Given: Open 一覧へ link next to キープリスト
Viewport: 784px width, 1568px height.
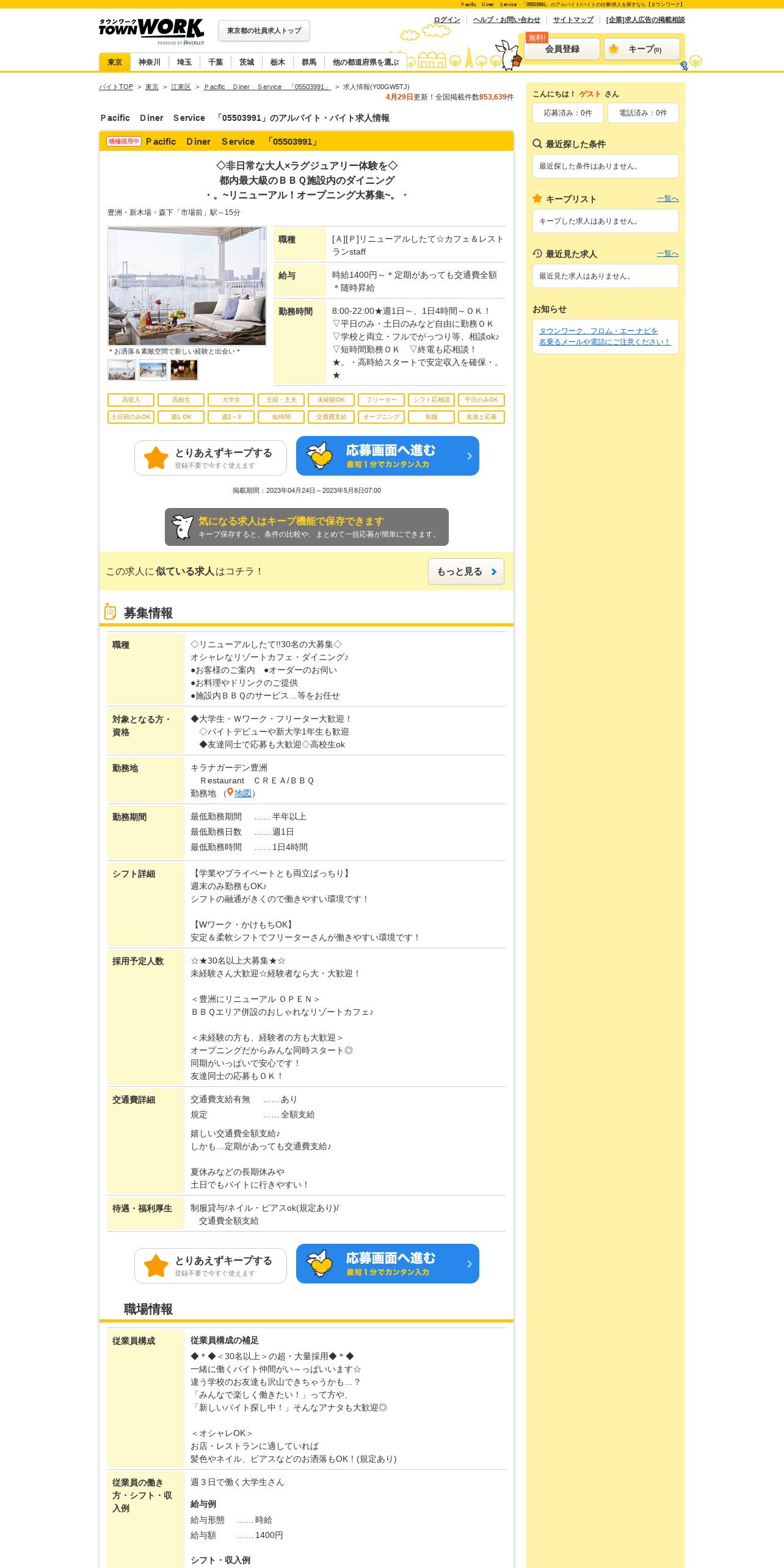Looking at the screenshot, I should click(667, 198).
